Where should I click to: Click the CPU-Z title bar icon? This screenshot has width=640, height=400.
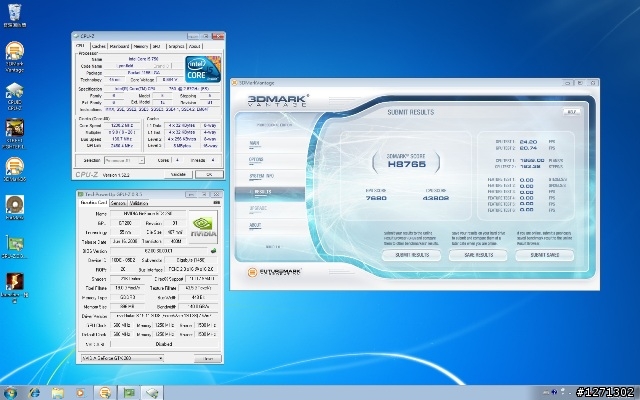tap(76, 36)
